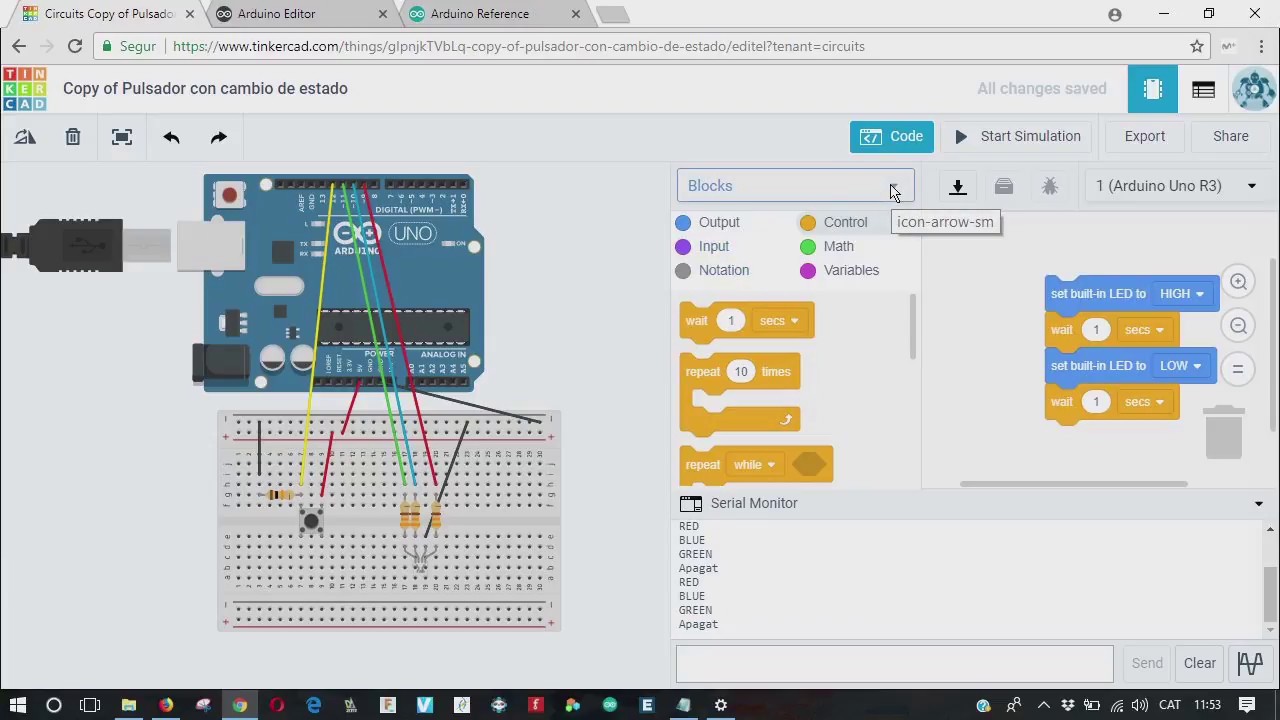Download the code with arrow icon
Image resolution: width=1280 pixels, height=720 pixels.
957,186
